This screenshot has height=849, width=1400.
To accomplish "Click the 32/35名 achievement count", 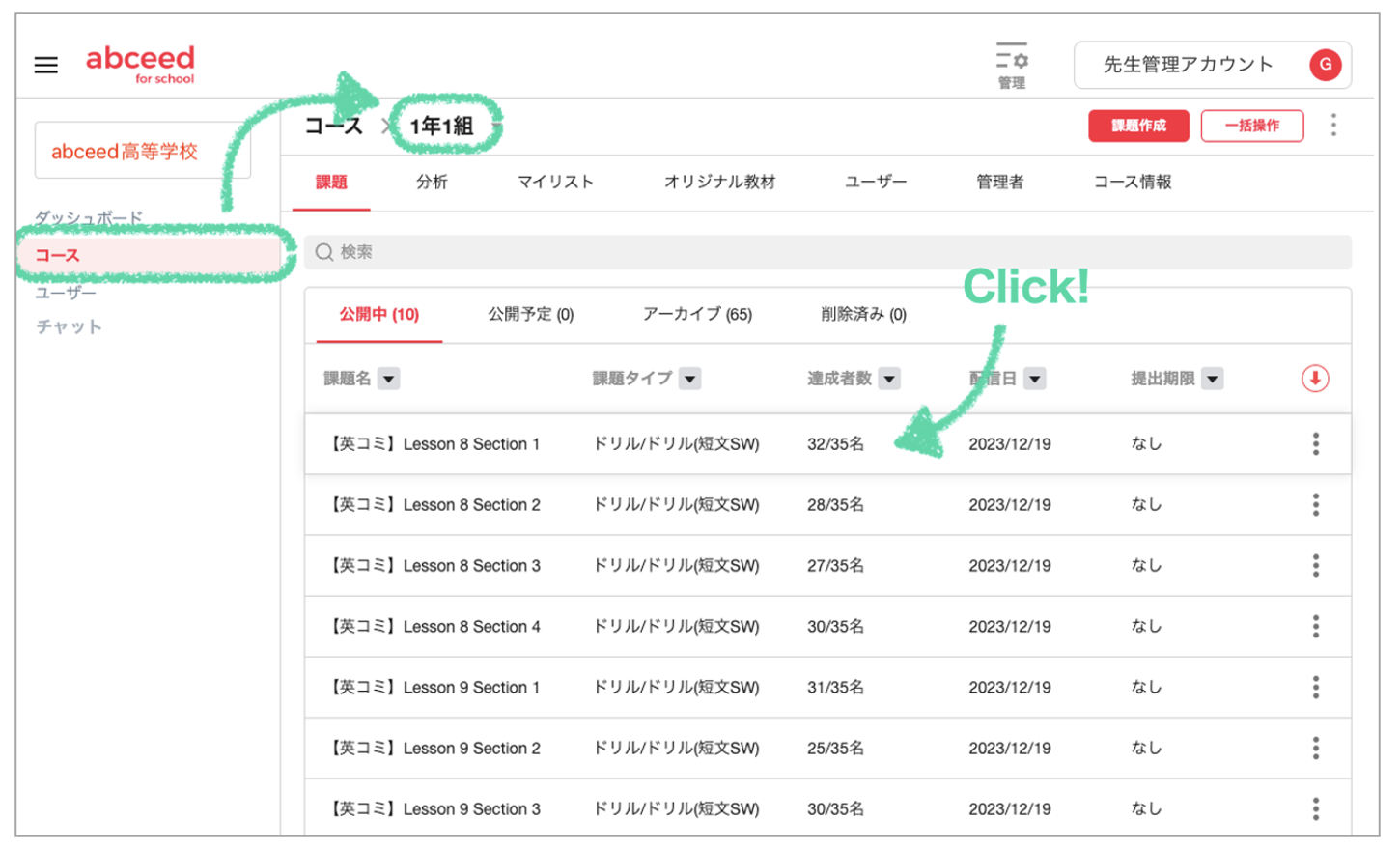I will click(x=835, y=444).
